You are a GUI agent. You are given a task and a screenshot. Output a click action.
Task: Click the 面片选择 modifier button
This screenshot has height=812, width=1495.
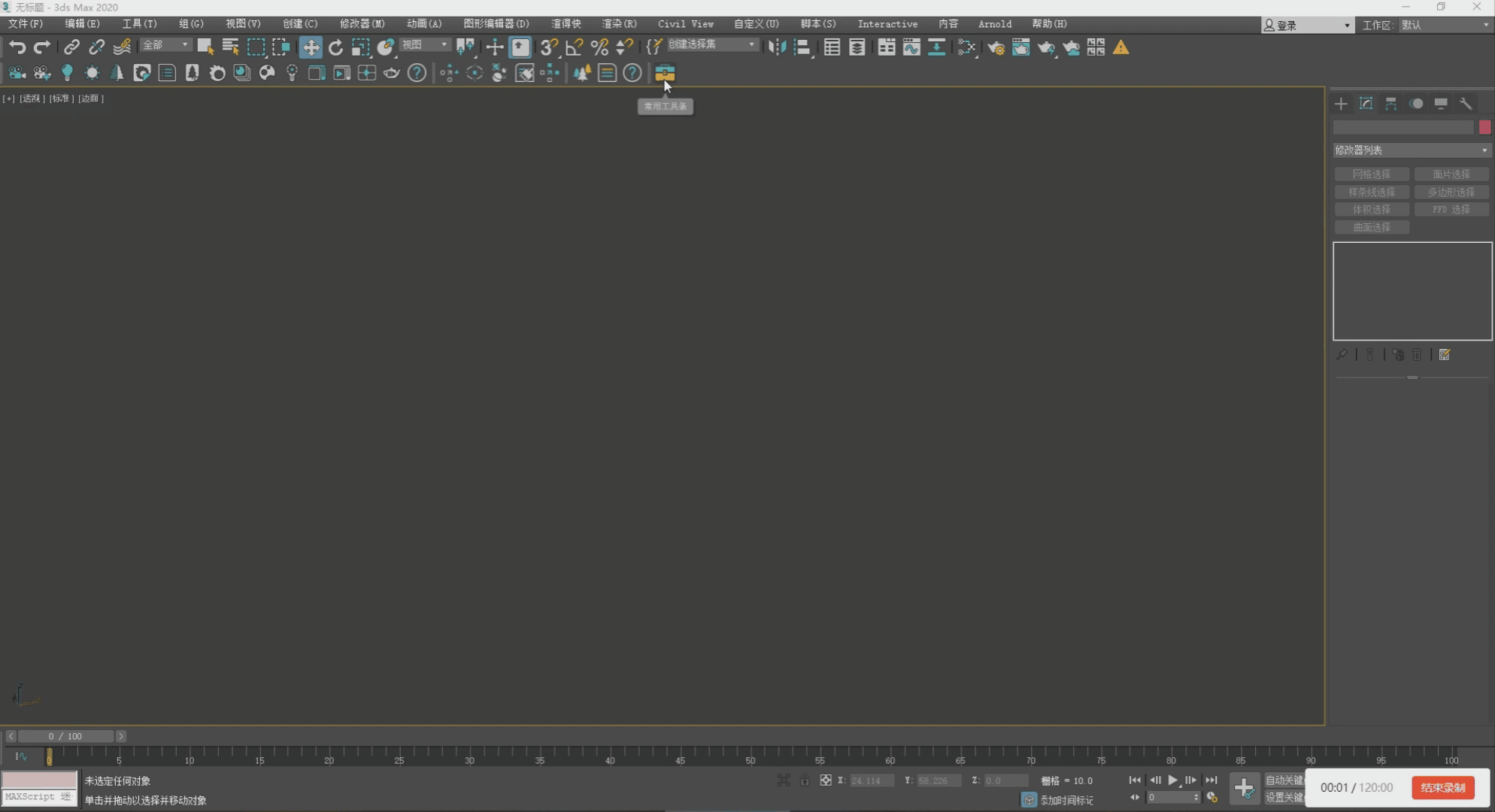1451,174
